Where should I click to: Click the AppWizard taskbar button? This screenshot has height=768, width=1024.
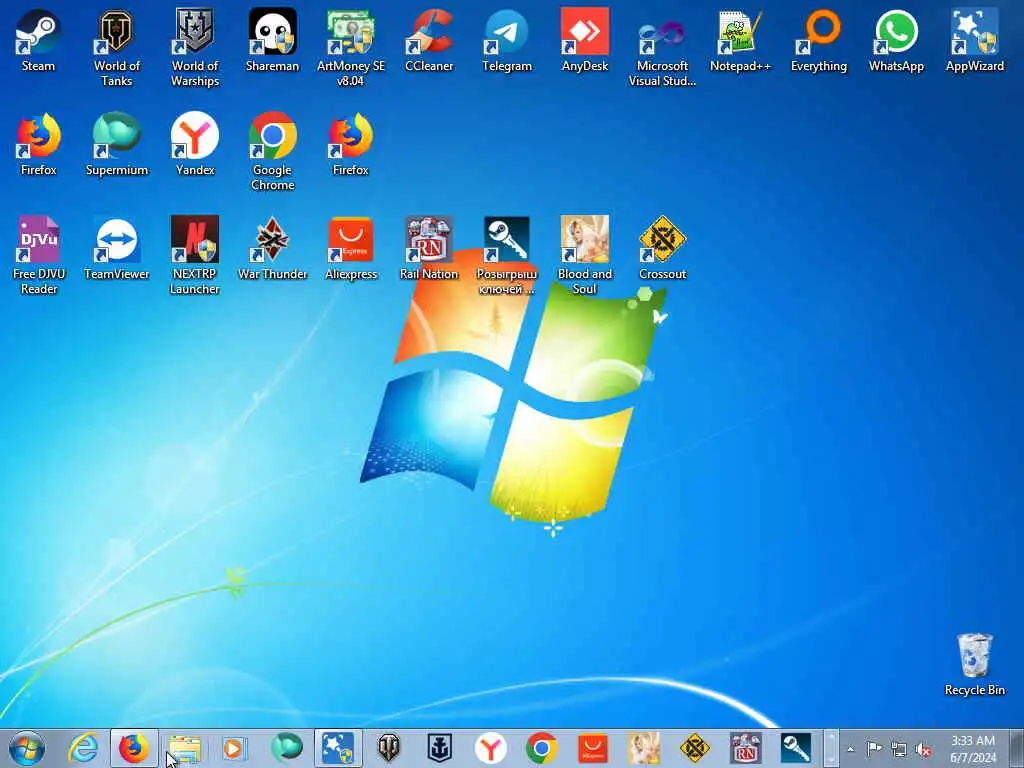pyautogui.click(x=338, y=748)
